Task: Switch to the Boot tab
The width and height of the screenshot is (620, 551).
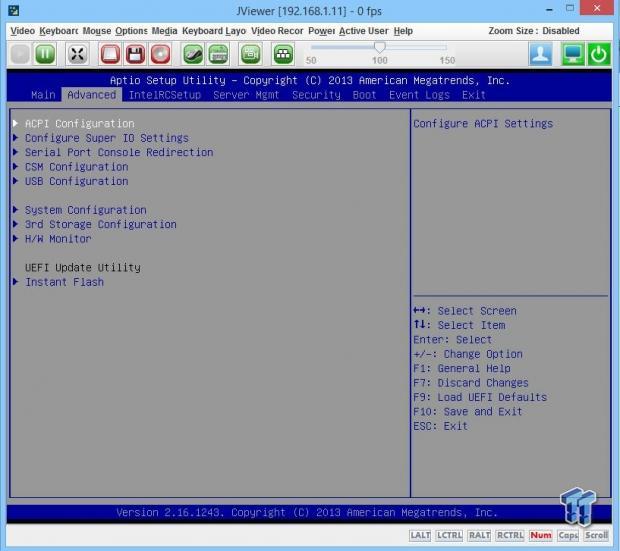Action: [364, 95]
